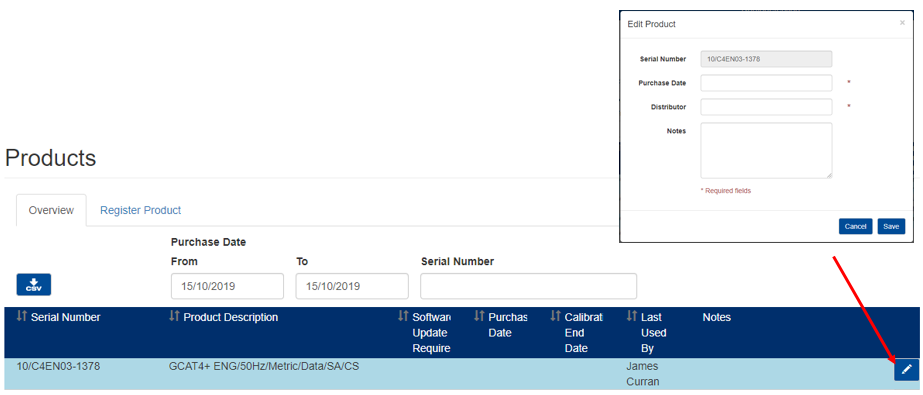Image resolution: width=923 pixels, height=395 pixels.
Task: Select serial 10/C4EN03-1378 table cell
Action: pyautogui.click(x=58, y=367)
